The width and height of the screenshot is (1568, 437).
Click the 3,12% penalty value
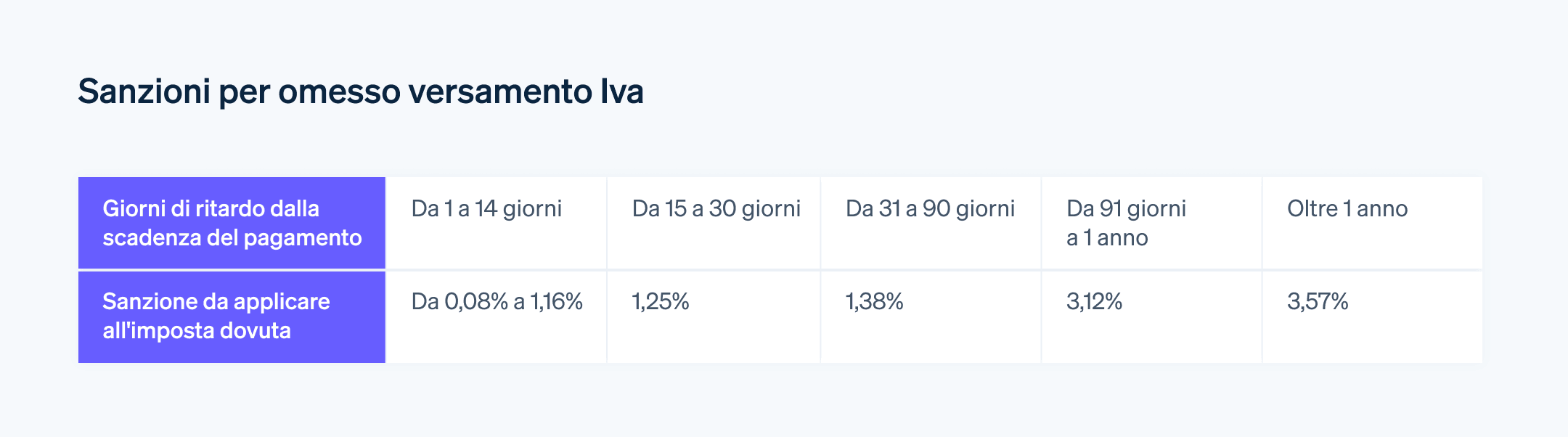1095,301
